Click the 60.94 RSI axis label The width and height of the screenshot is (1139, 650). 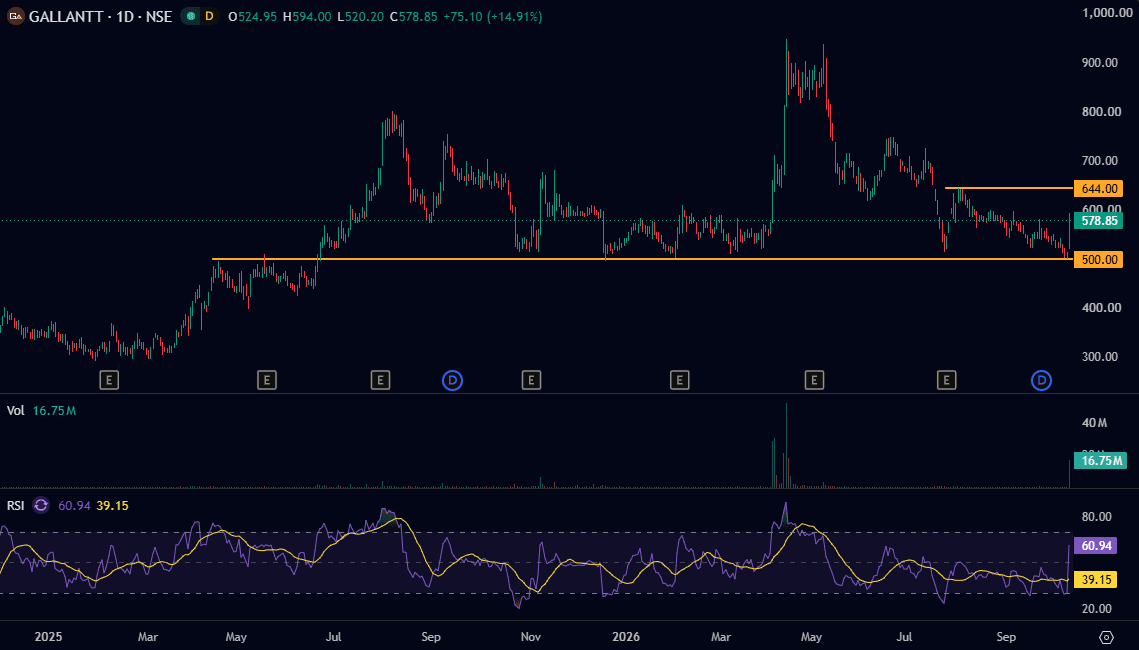click(x=1095, y=545)
